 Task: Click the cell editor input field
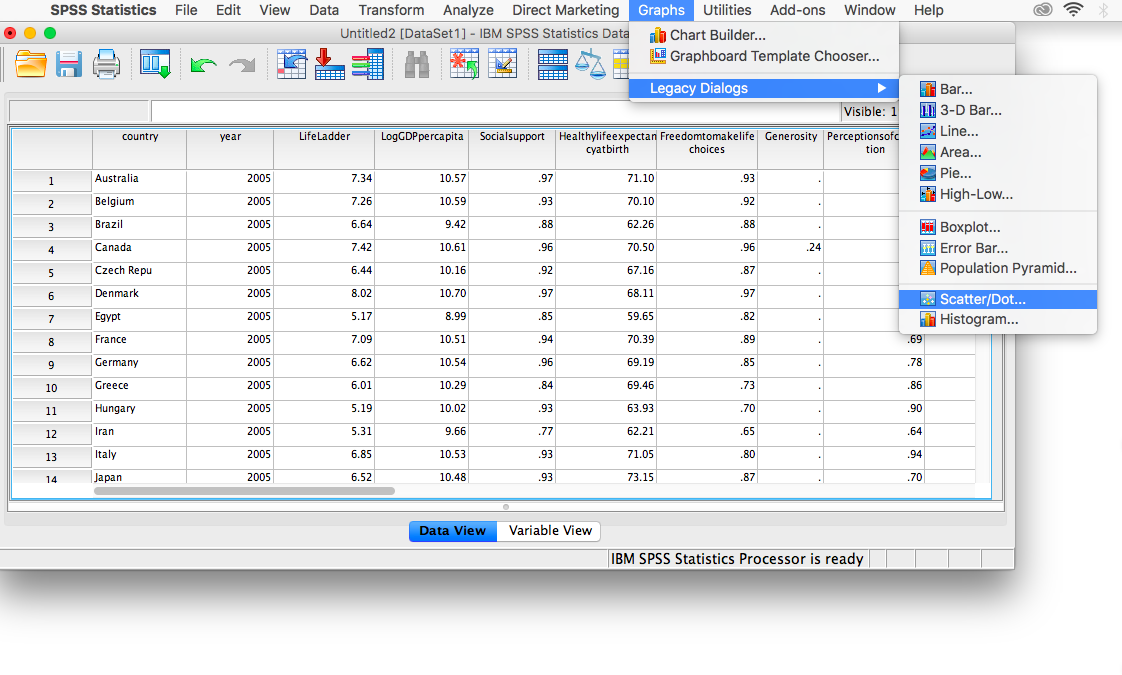[496, 111]
